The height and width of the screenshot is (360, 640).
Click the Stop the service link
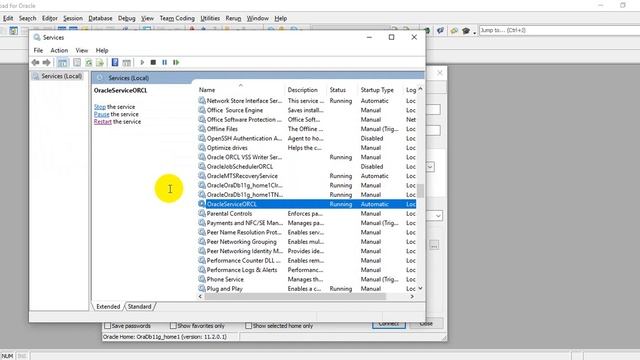(x=100, y=107)
